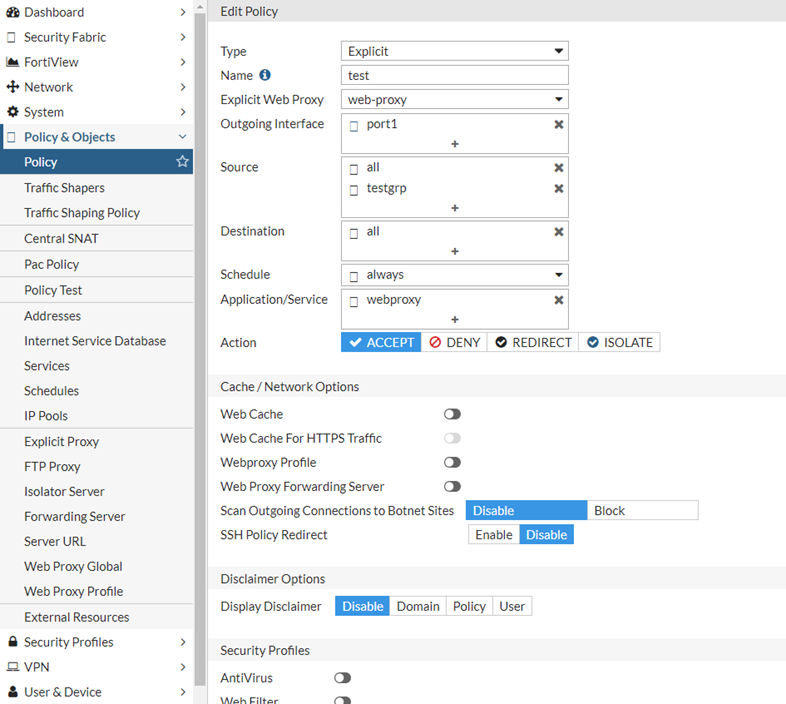
Task: Remove testgrp from Source list
Action: click(x=559, y=188)
